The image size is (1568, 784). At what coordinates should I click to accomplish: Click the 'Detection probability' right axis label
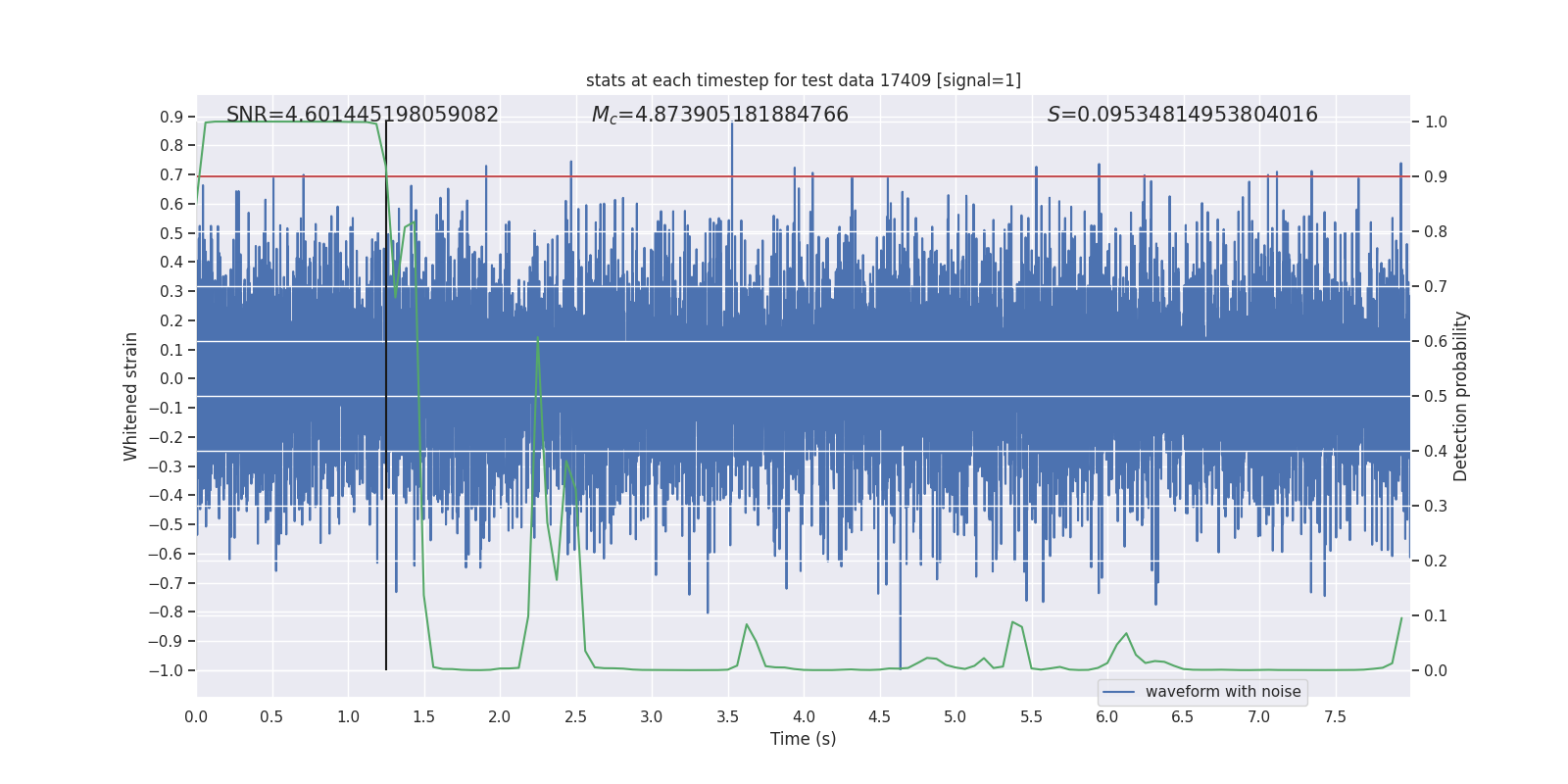pyautogui.click(x=1461, y=396)
